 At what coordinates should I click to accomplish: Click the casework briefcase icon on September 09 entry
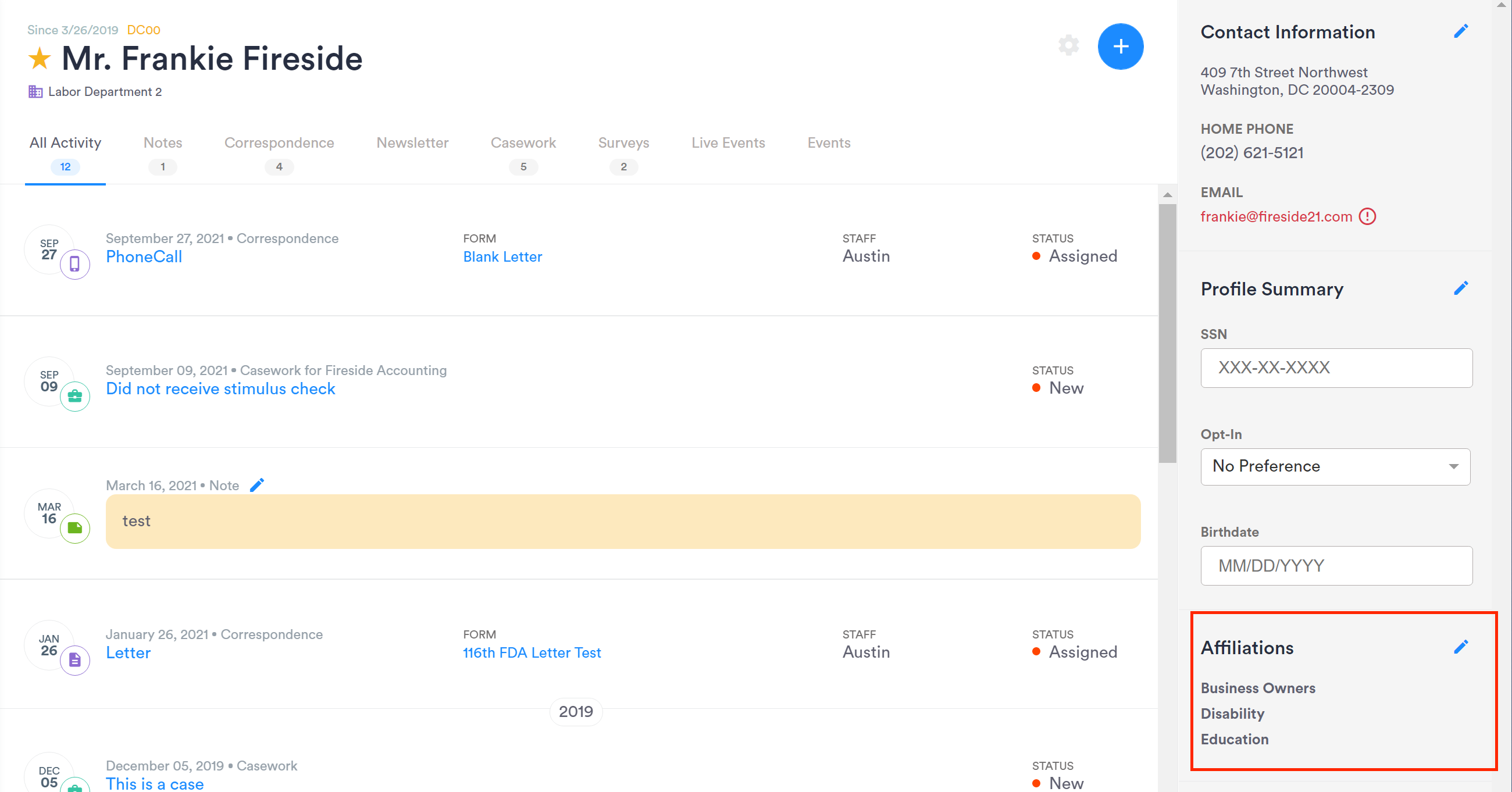pyautogui.click(x=74, y=395)
